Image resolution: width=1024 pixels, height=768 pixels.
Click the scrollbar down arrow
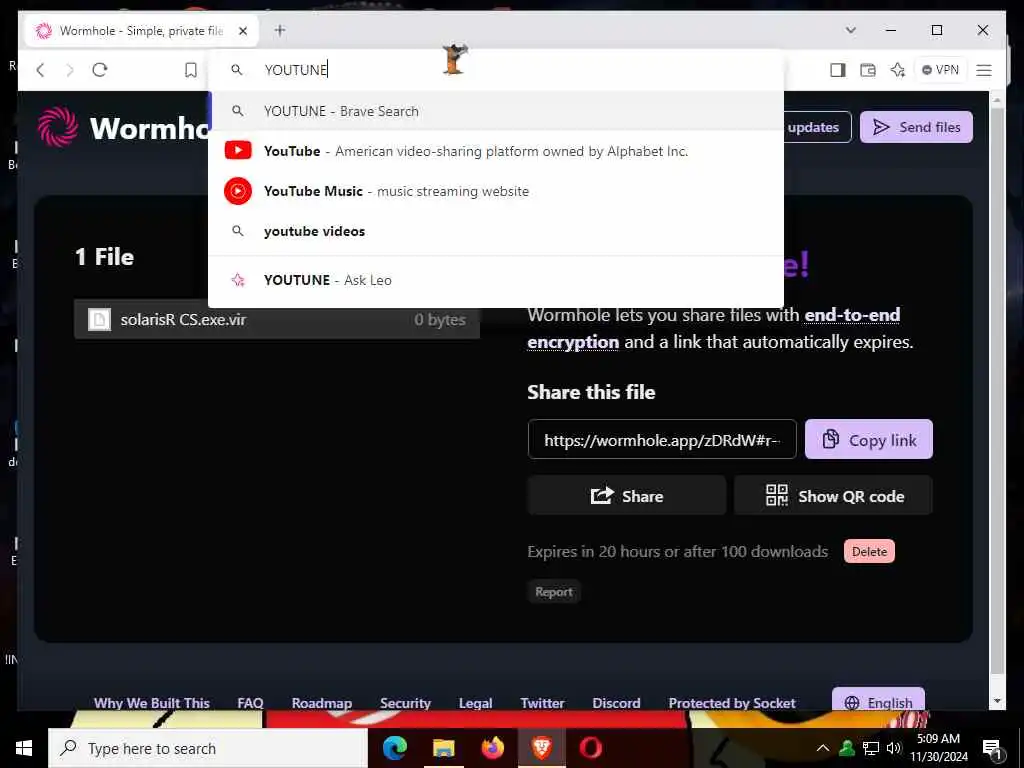(997, 701)
